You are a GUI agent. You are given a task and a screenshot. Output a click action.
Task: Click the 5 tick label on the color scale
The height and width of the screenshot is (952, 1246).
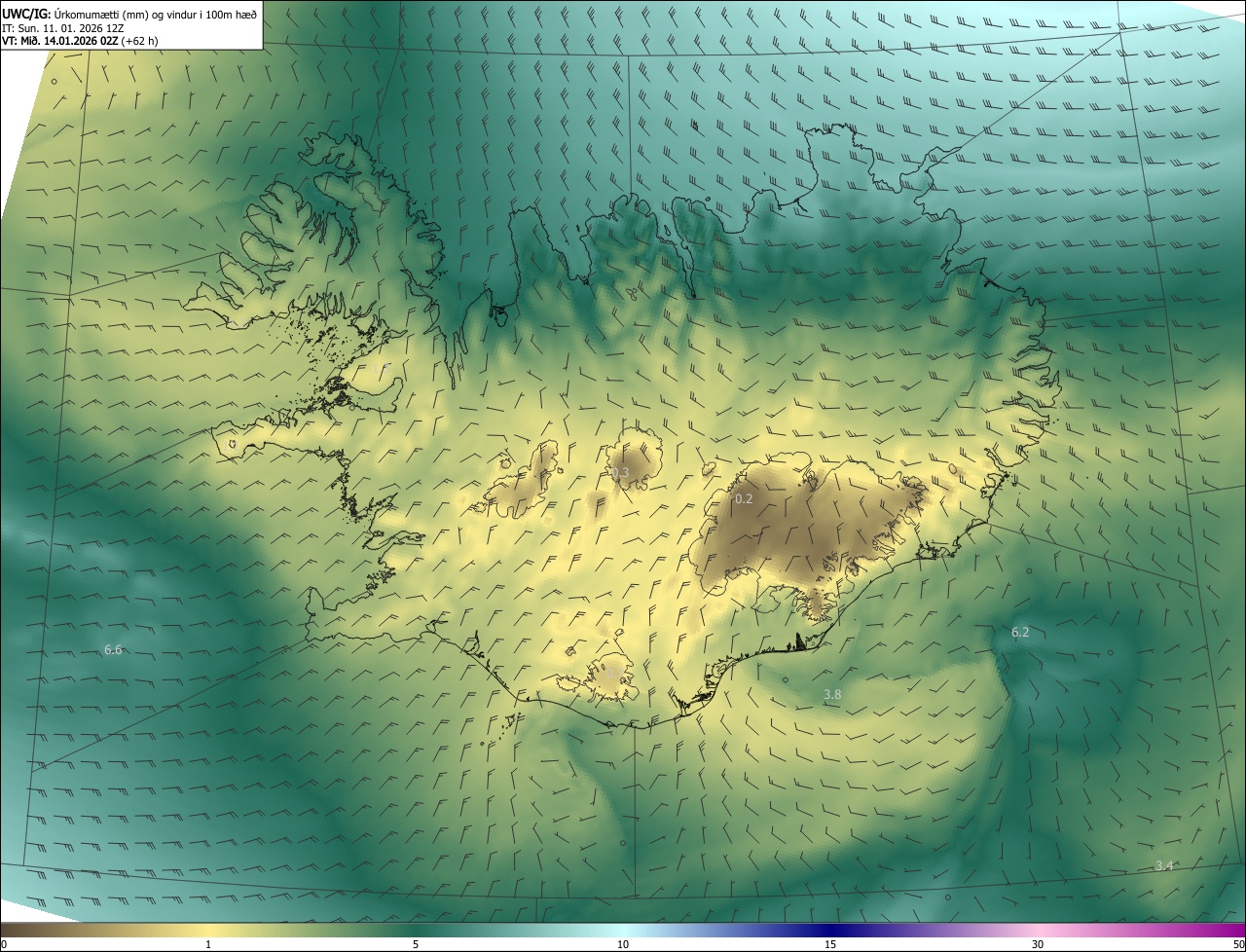[416, 944]
